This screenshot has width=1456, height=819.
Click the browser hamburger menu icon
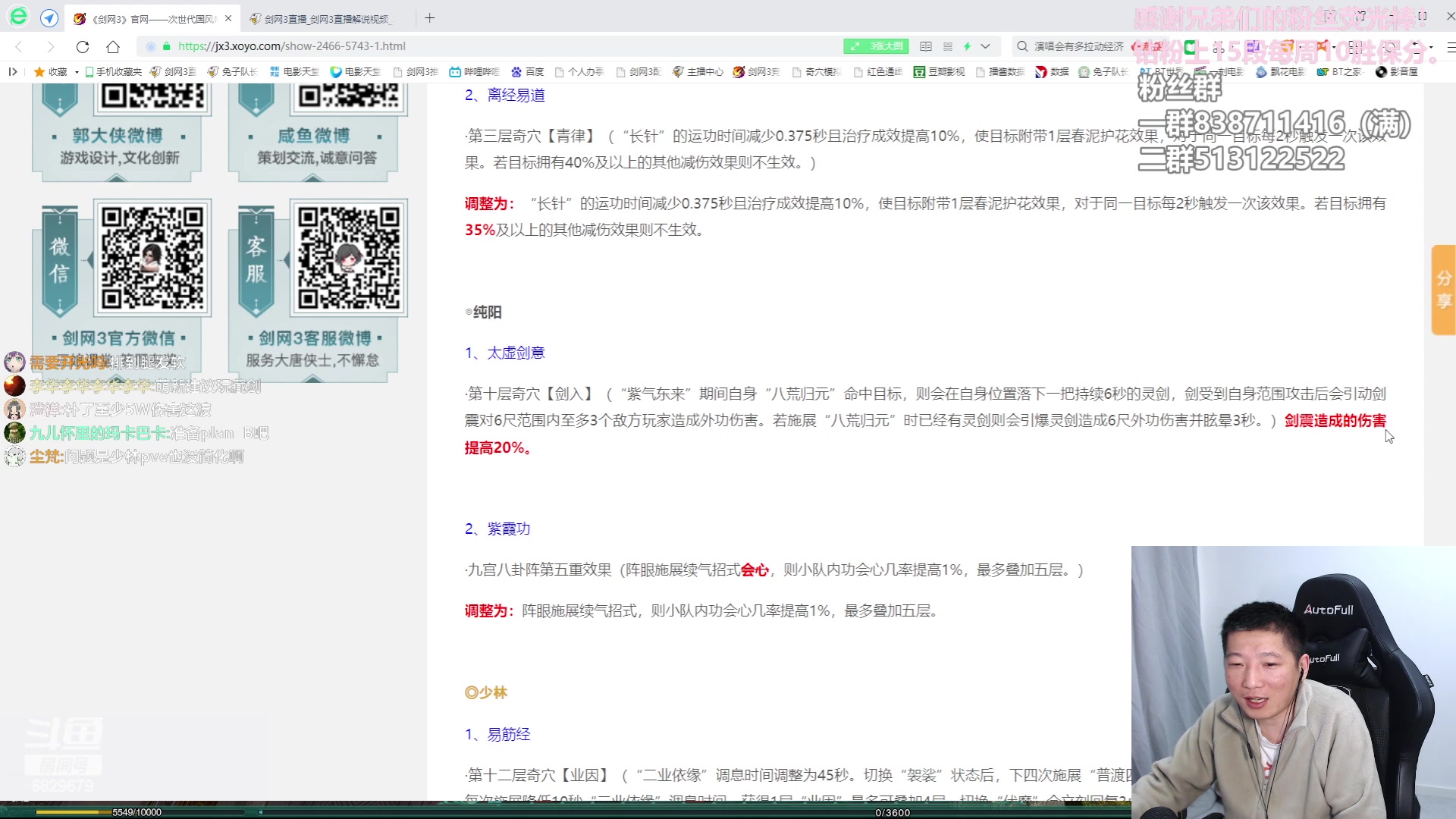[1450, 47]
